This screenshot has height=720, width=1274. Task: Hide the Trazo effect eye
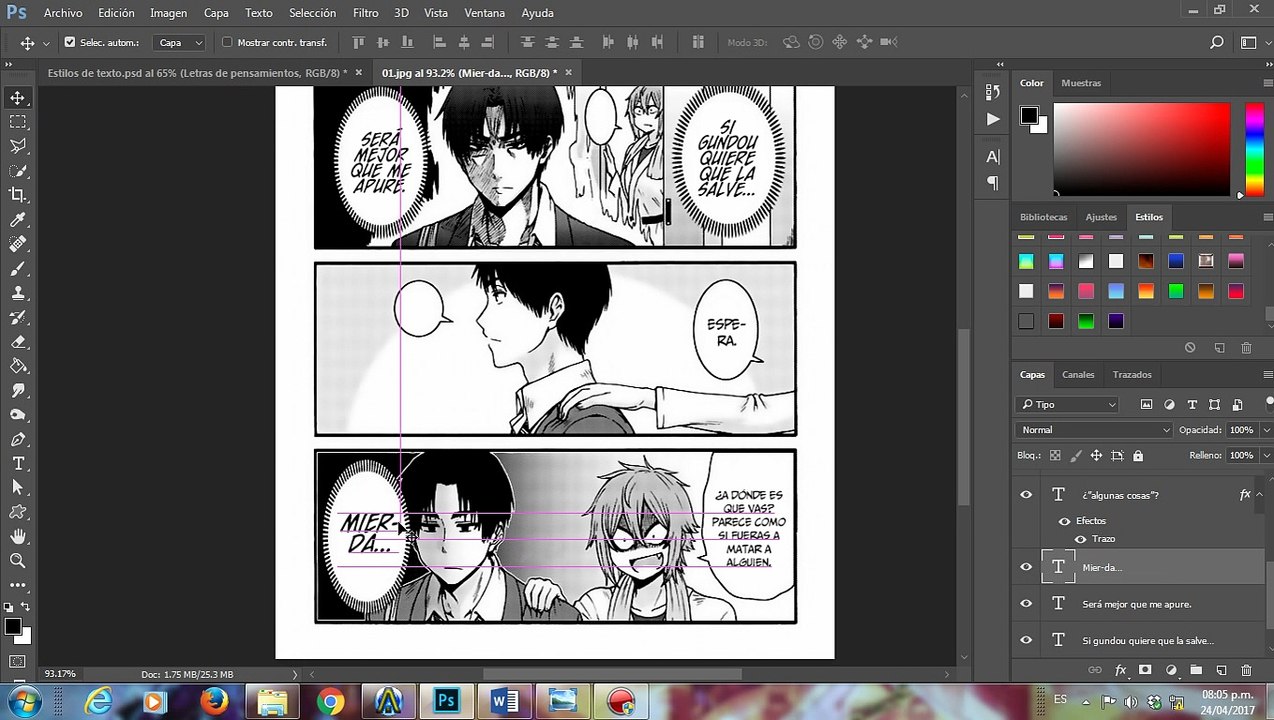click(x=1080, y=539)
